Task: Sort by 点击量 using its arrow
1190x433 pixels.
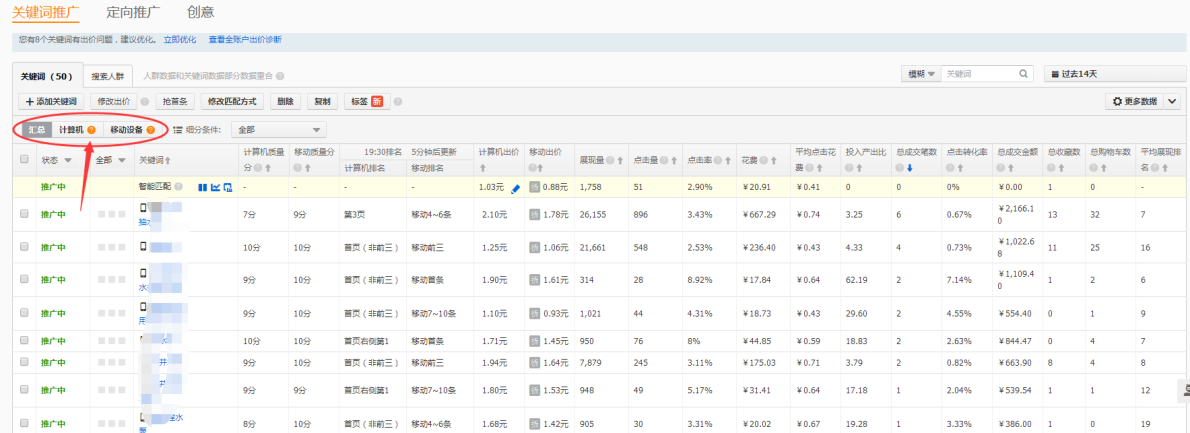Action: (675, 160)
